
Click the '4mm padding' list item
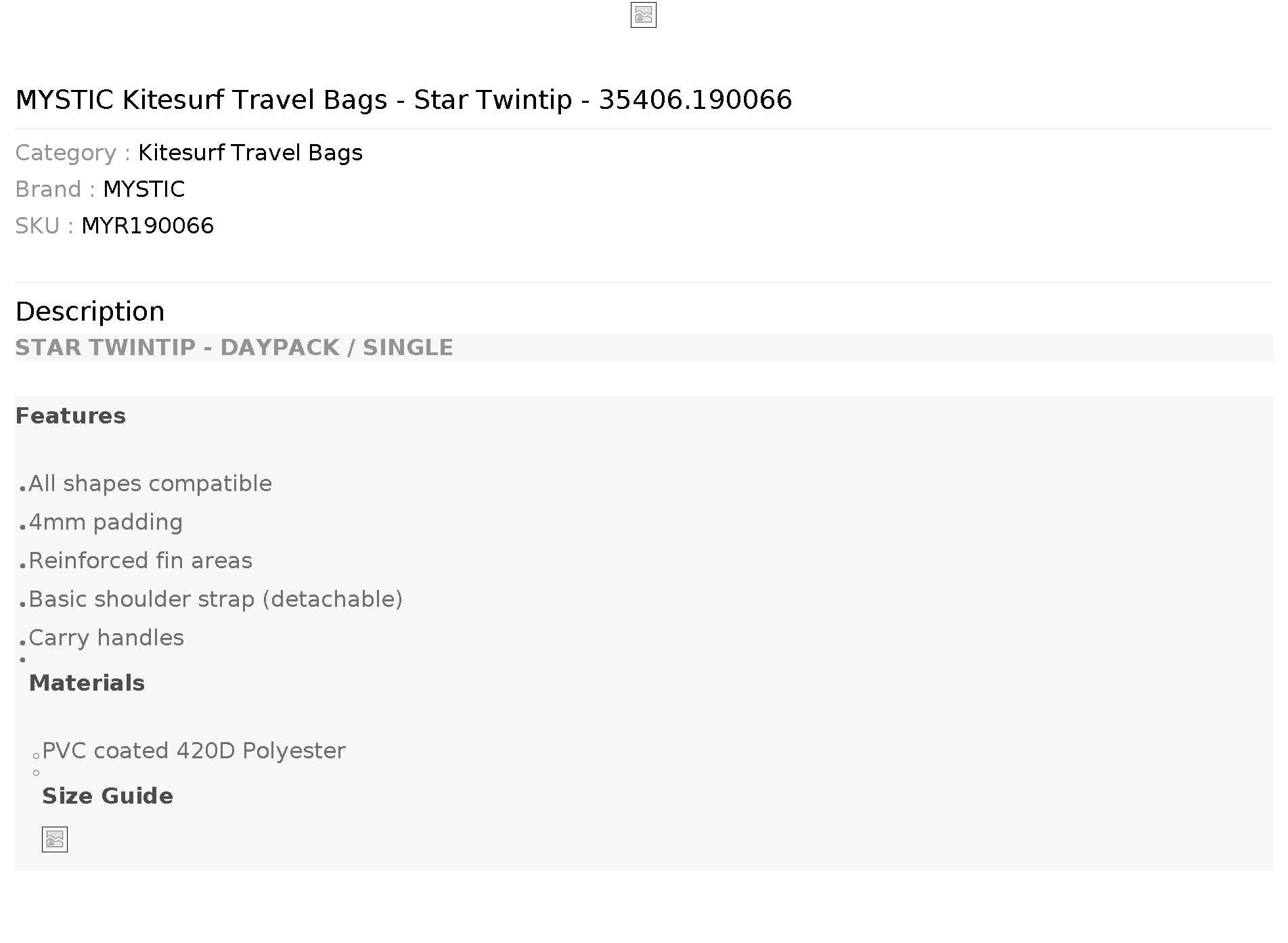[x=106, y=522]
